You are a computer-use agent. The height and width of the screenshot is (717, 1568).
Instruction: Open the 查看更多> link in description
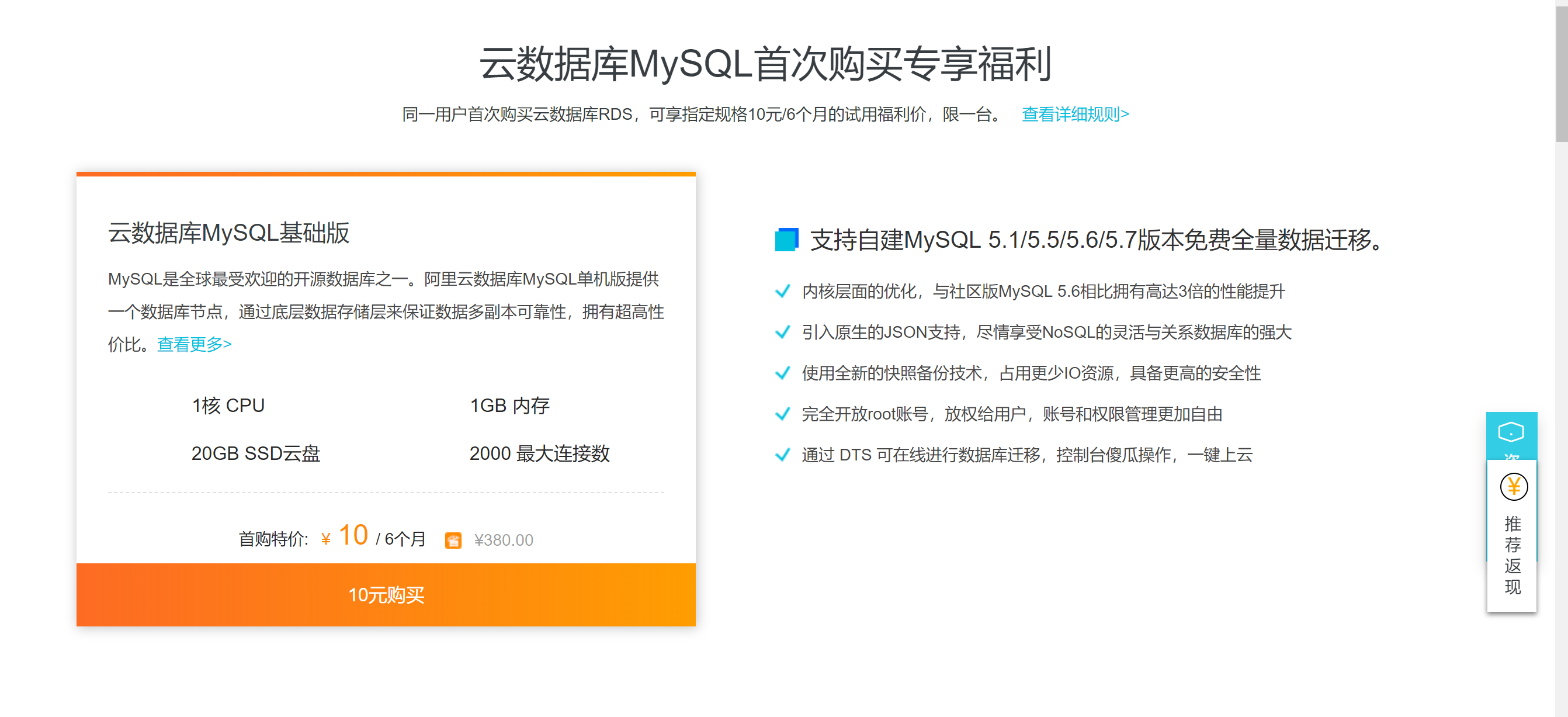(x=194, y=345)
